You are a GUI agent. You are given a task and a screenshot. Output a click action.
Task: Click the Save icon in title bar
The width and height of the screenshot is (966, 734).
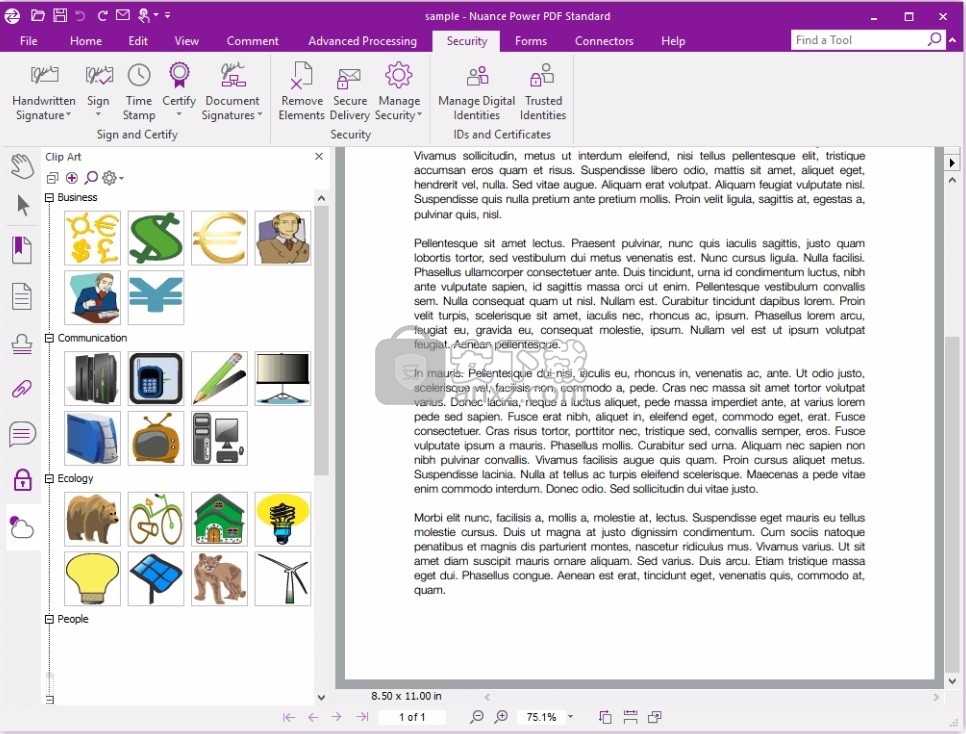pos(60,15)
